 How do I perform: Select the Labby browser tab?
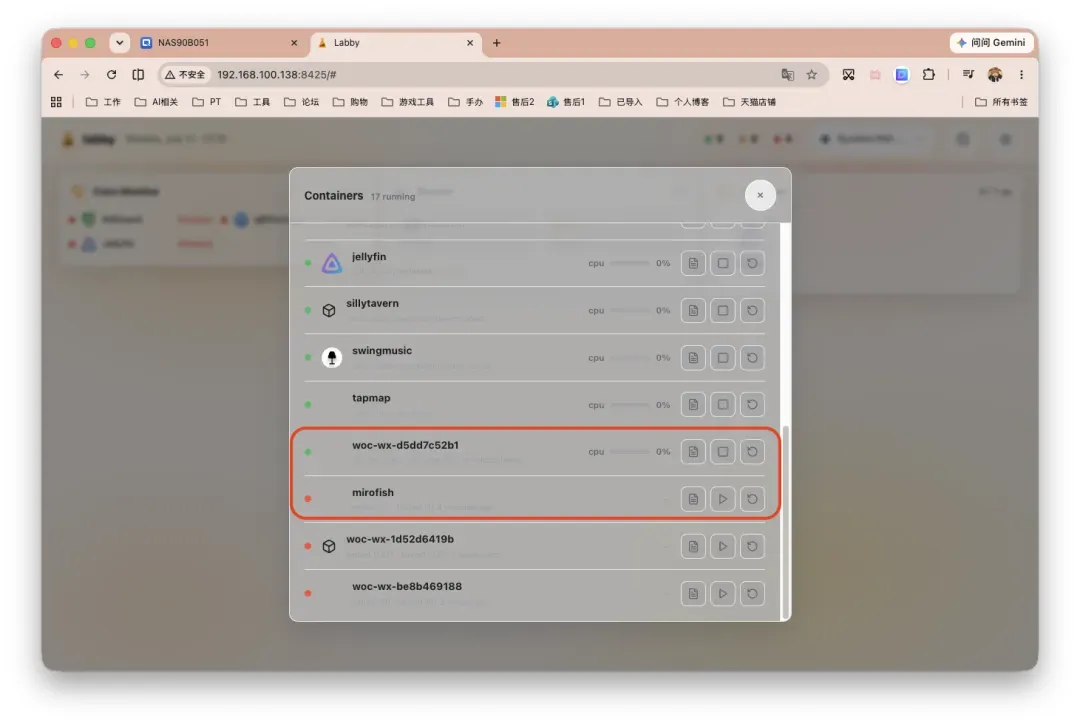[x=396, y=43]
